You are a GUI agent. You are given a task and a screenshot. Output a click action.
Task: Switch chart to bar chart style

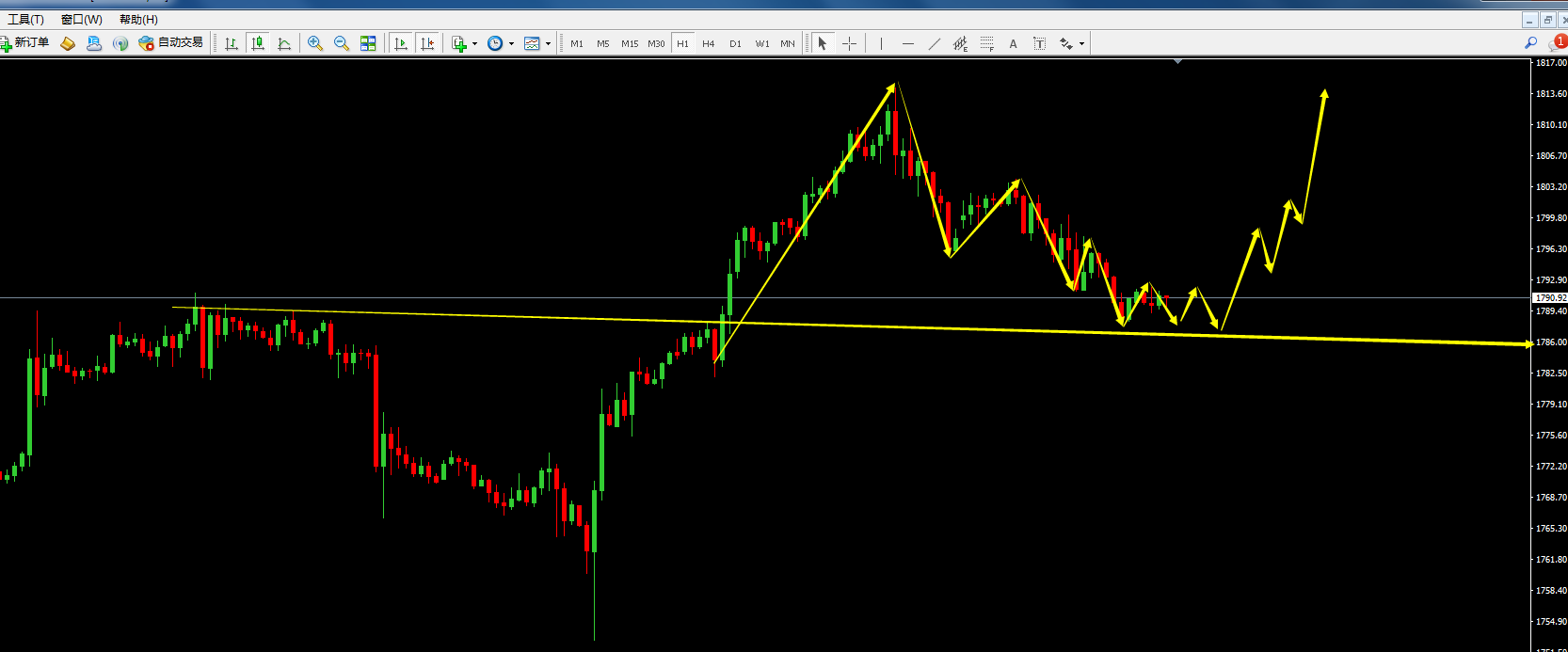pos(232,43)
